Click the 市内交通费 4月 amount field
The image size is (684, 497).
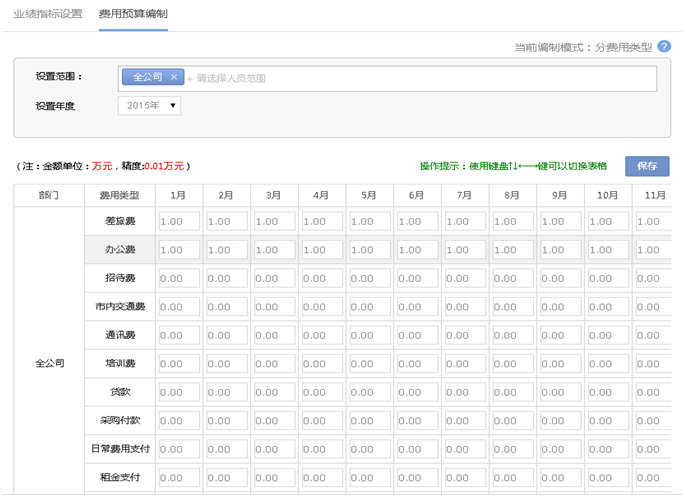[322, 306]
